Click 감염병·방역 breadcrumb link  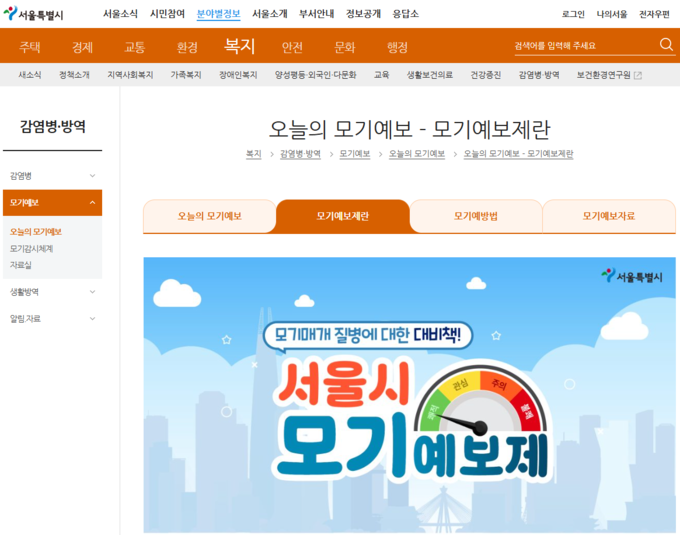coord(300,154)
